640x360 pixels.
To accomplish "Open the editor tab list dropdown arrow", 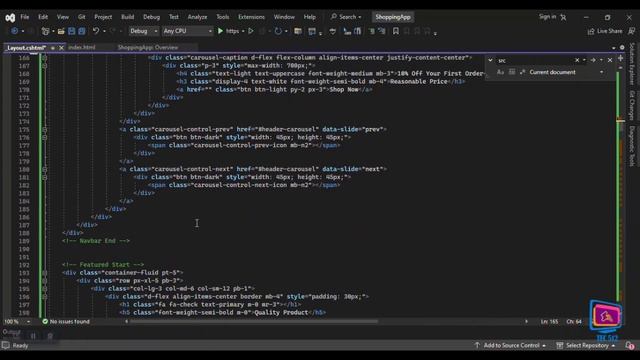I will tap(613, 48).
